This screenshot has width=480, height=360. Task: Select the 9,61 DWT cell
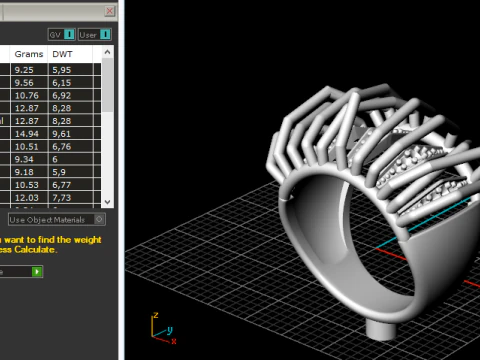pyautogui.click(x=70, y=134)
